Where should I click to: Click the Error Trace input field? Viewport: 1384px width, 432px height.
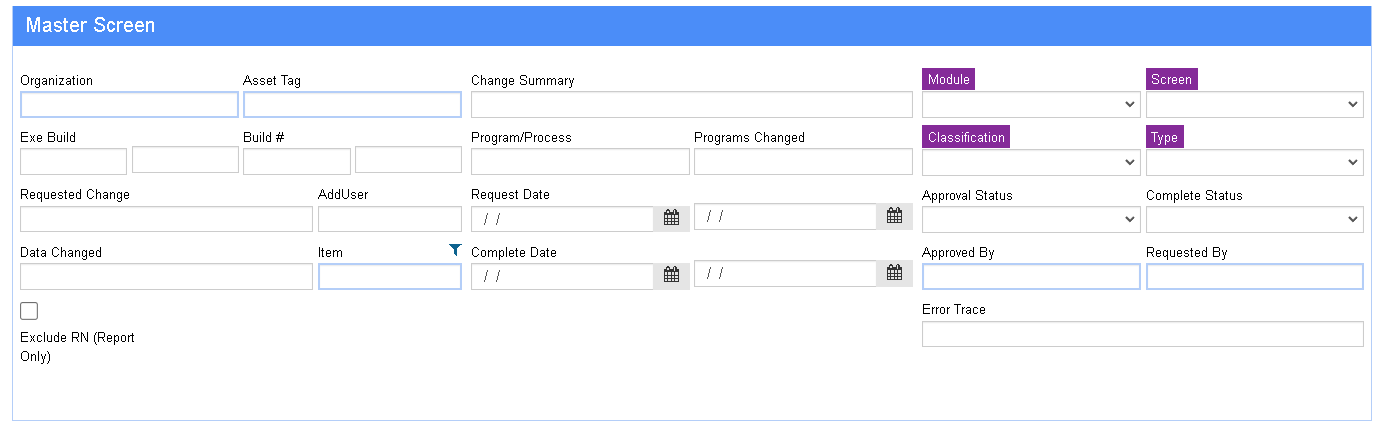(1143, 334)
